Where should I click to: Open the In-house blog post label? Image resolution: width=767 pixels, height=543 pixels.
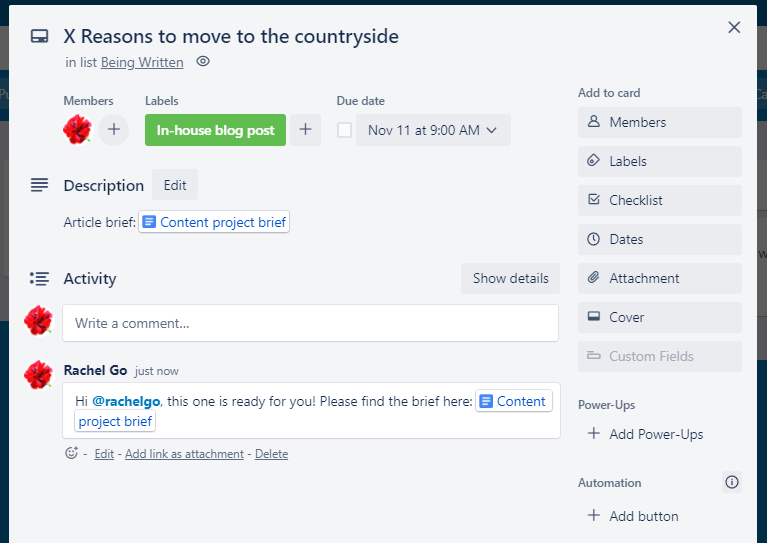[x=215, y=130]
